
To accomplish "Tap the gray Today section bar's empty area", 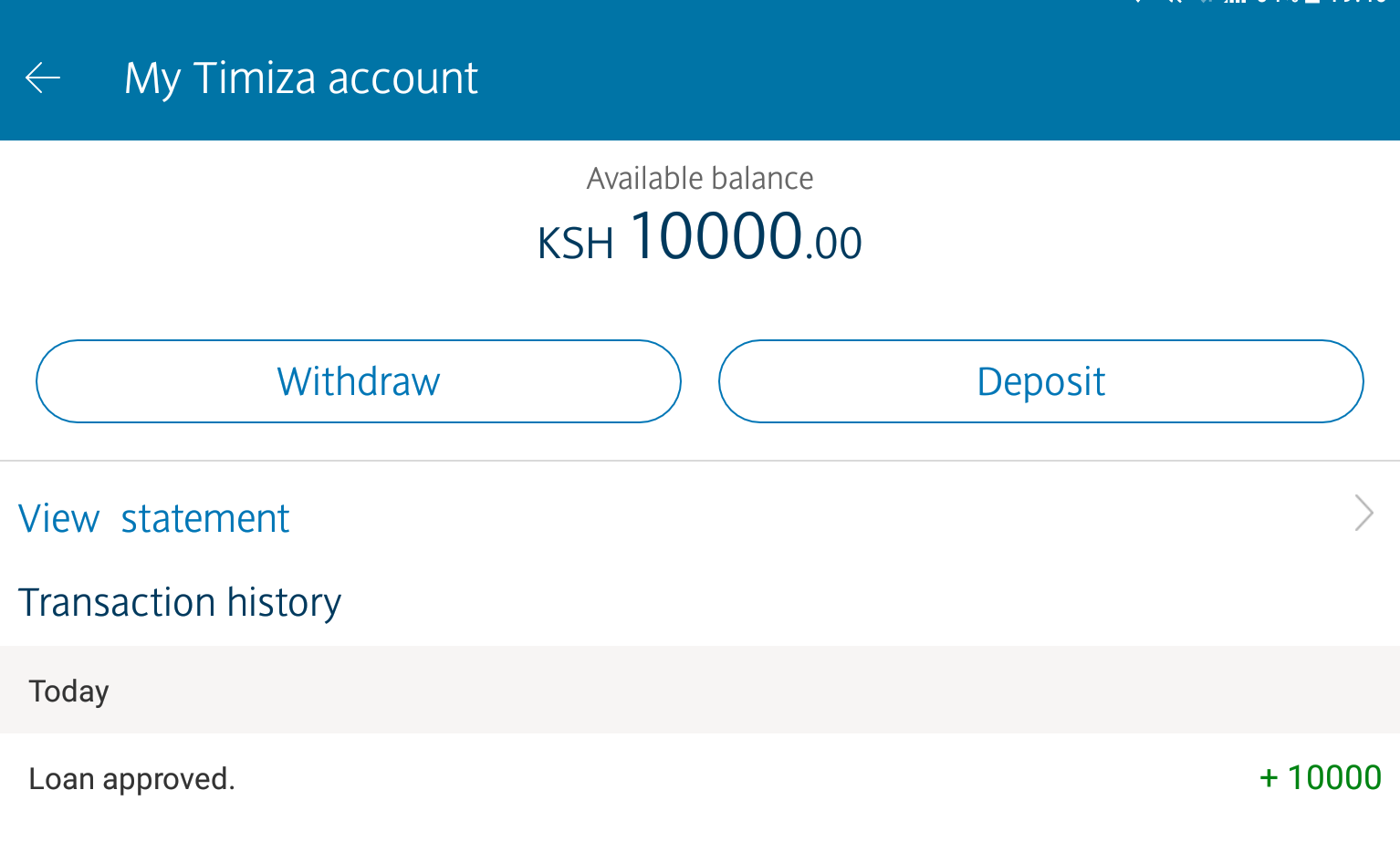I will (730, 691).
